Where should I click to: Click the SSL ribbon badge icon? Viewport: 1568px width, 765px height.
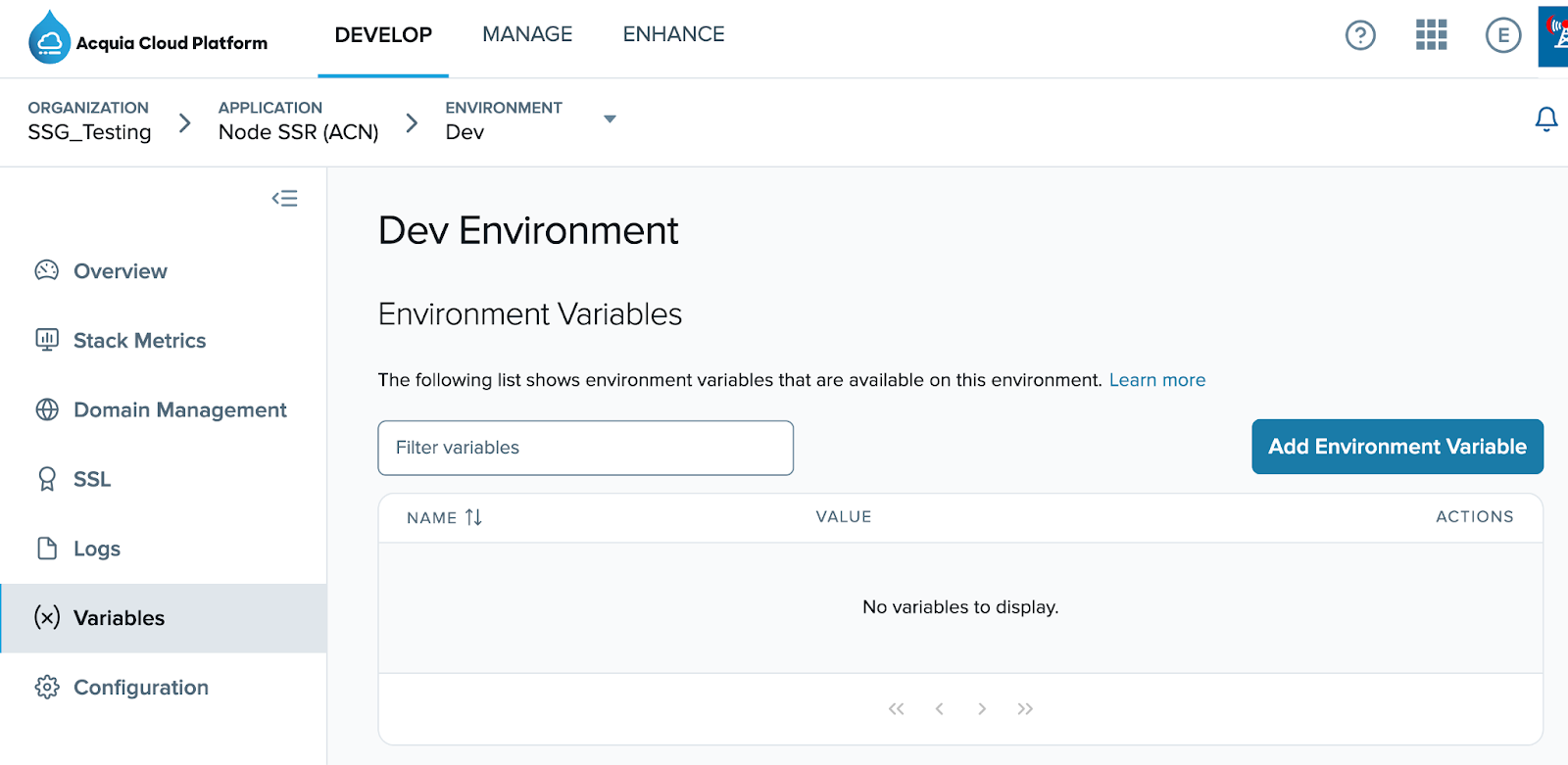[x=47, y=479]
